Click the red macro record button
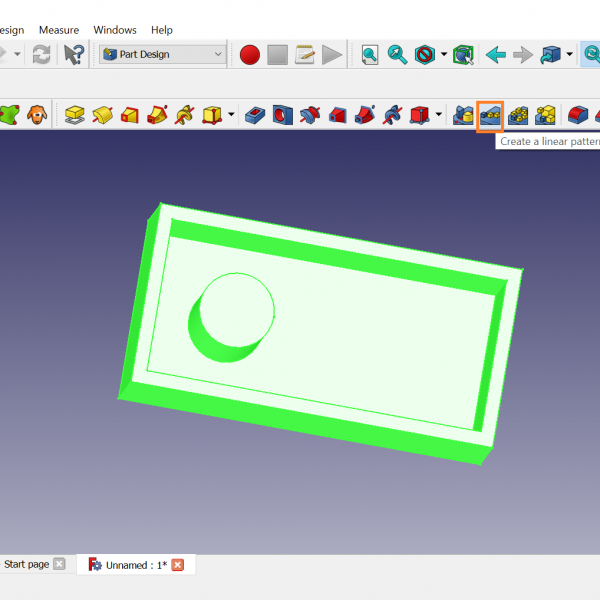The width and height of the screenshot is (600, 600). [250, 55]
